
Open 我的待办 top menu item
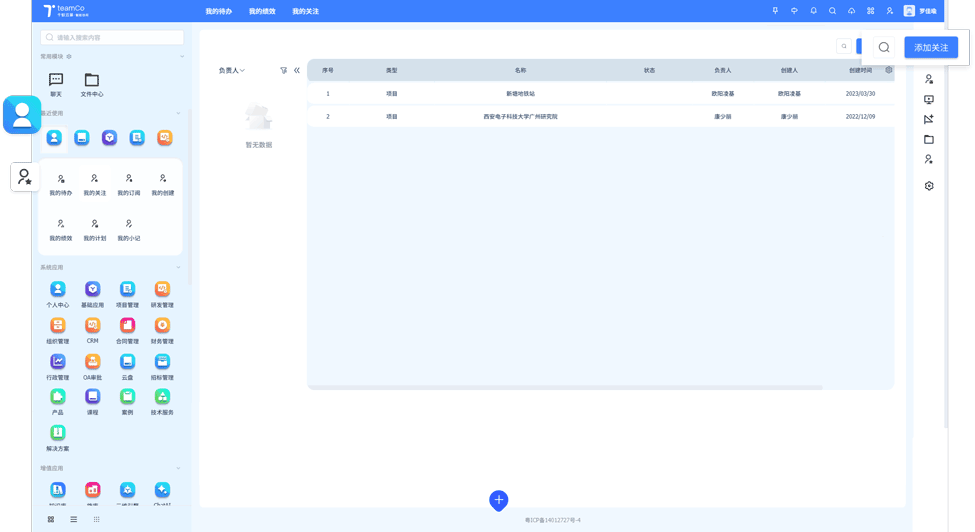(218, 12)
